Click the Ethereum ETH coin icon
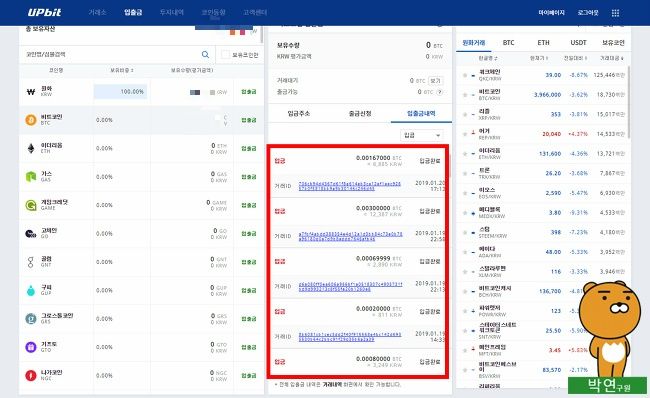The width and height of the screenshot is (650, 398). coord(31,148)
